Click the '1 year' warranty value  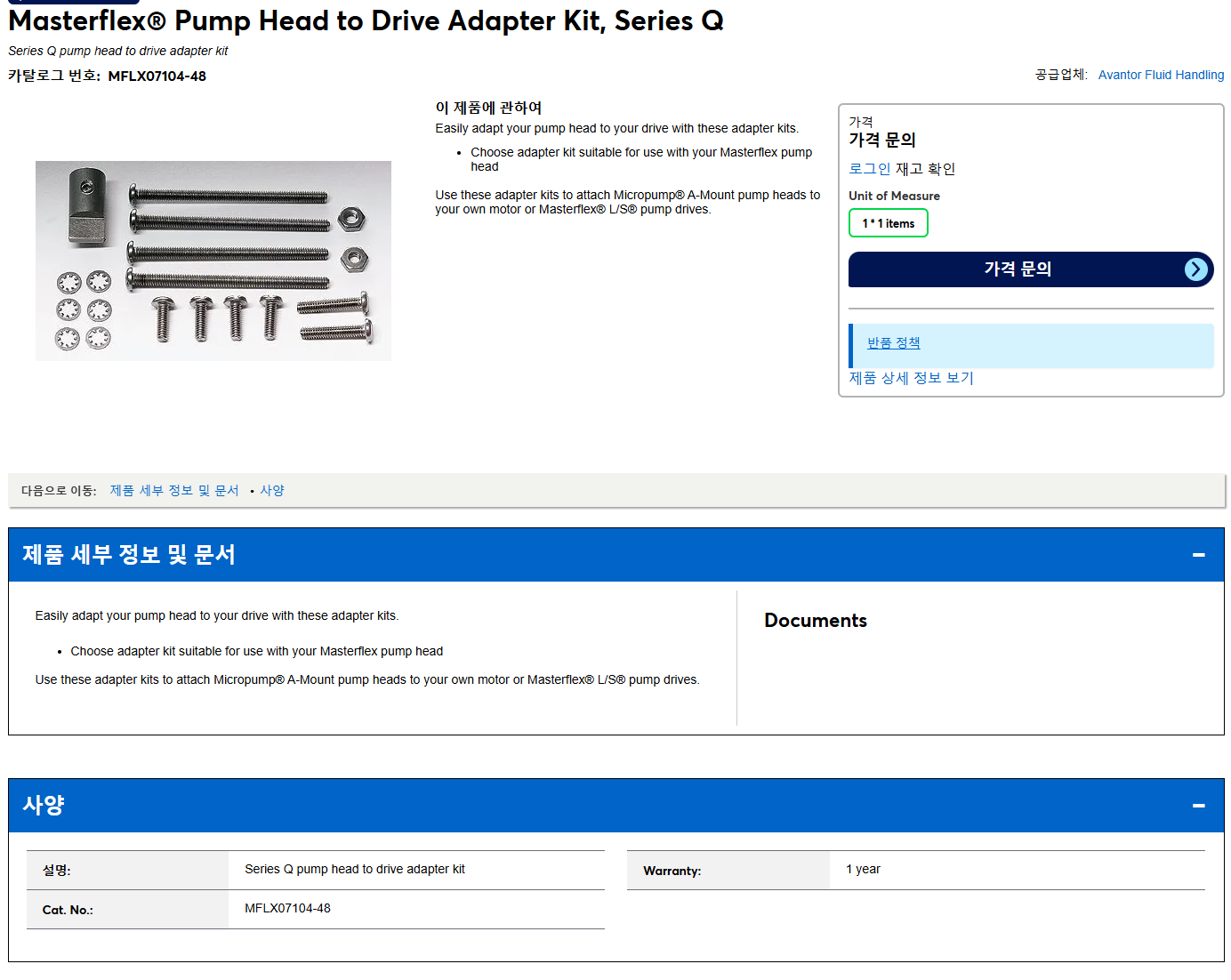[x=863, y=869]
